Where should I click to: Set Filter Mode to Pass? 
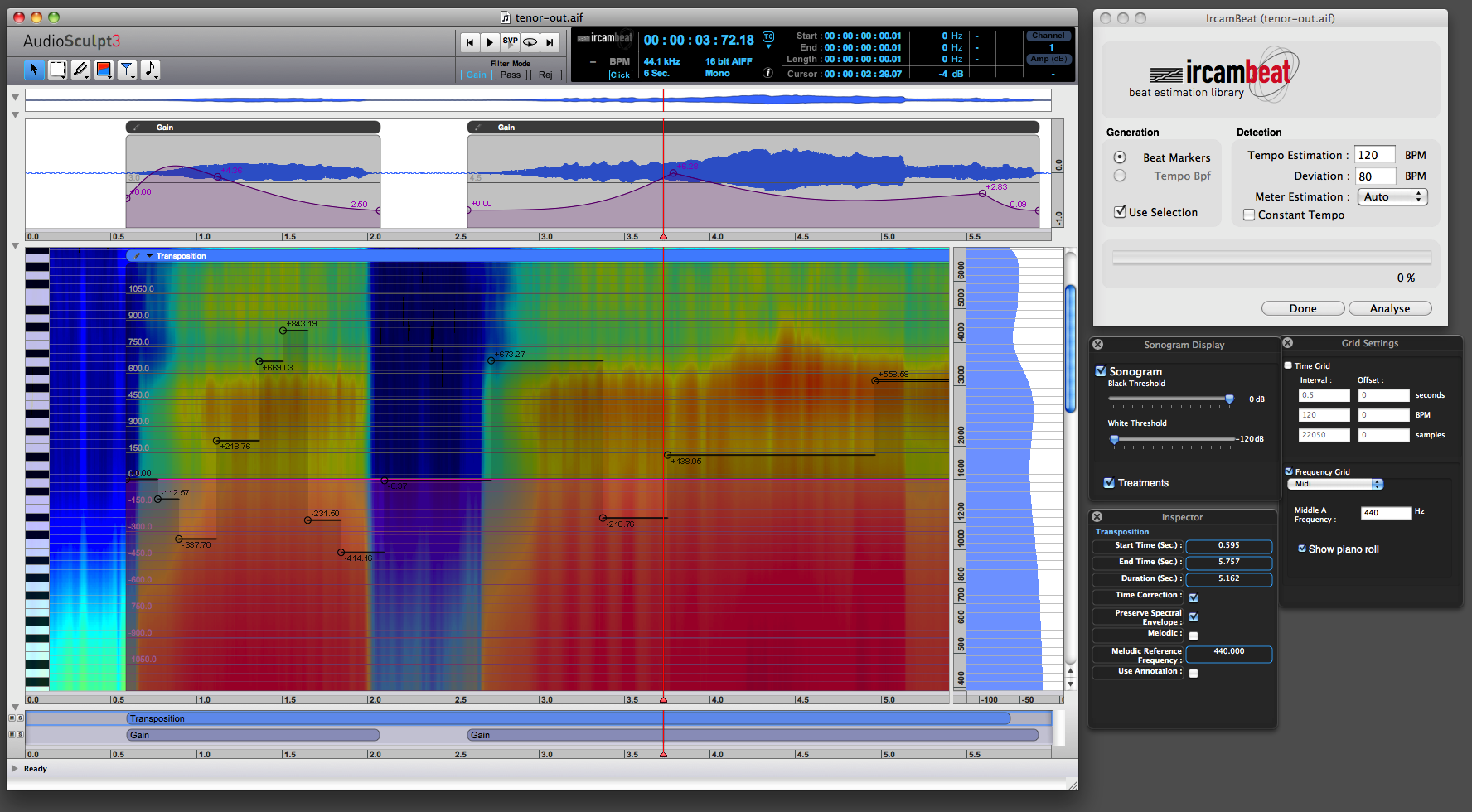click(x=511, y=75)
